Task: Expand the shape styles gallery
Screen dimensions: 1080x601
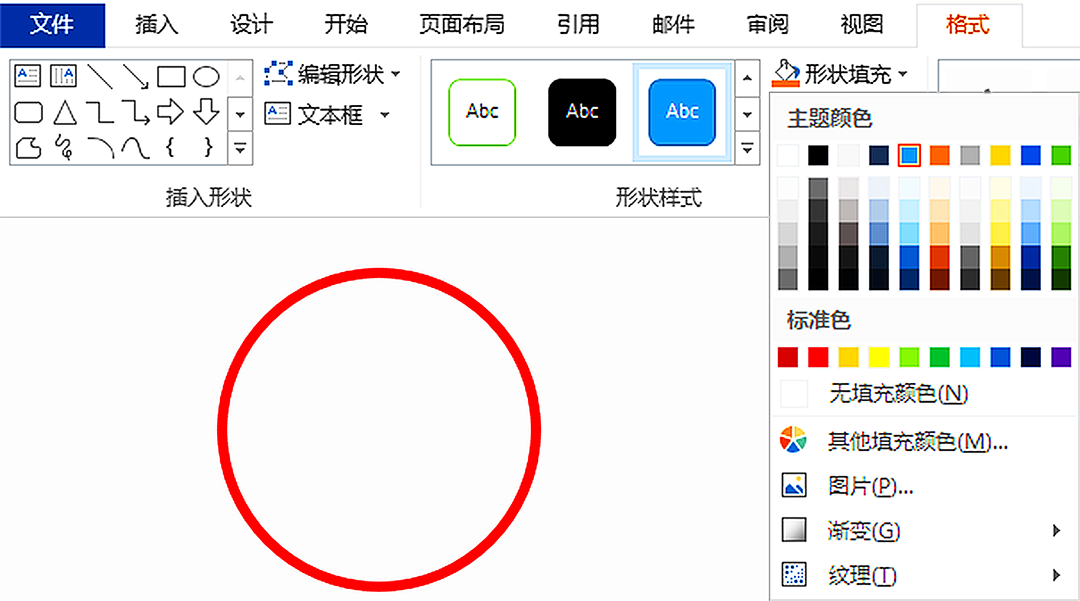Action: click(747, 148)
